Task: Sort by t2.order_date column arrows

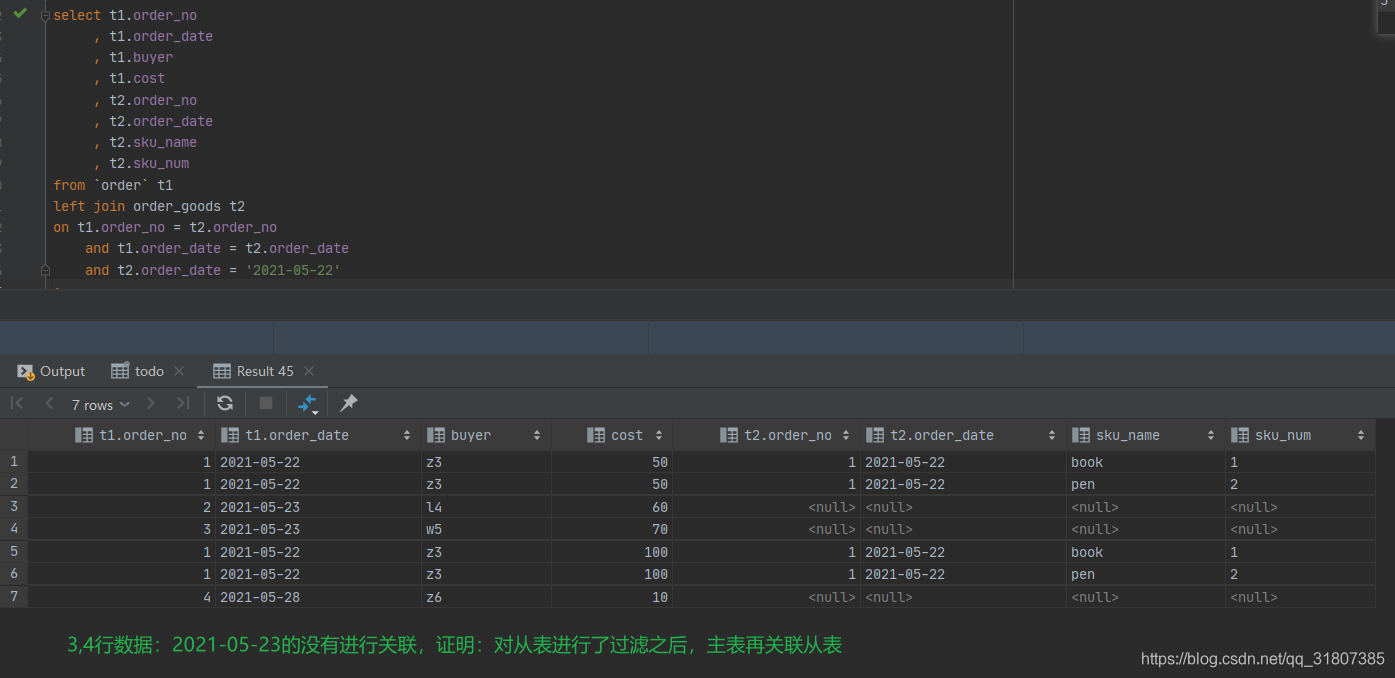Action: click(1052, 435)
